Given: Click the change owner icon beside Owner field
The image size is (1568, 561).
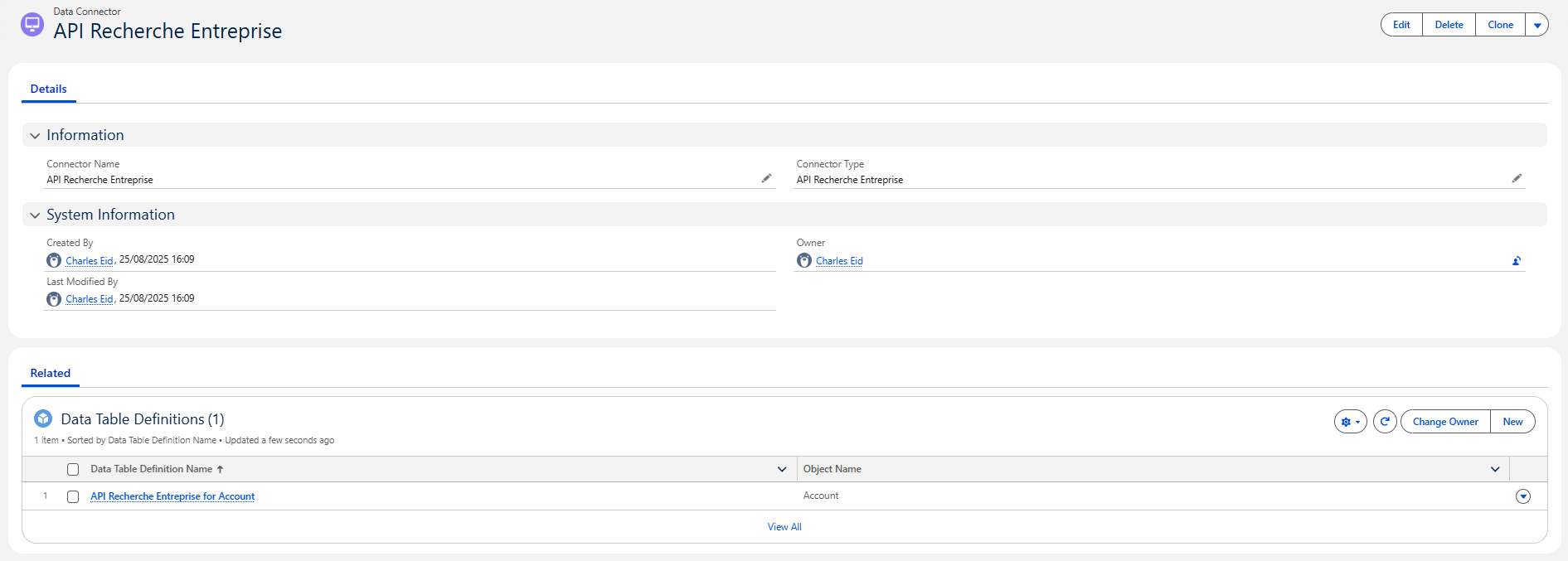Looking at the screenshot, I should [x=1517, y=261].
